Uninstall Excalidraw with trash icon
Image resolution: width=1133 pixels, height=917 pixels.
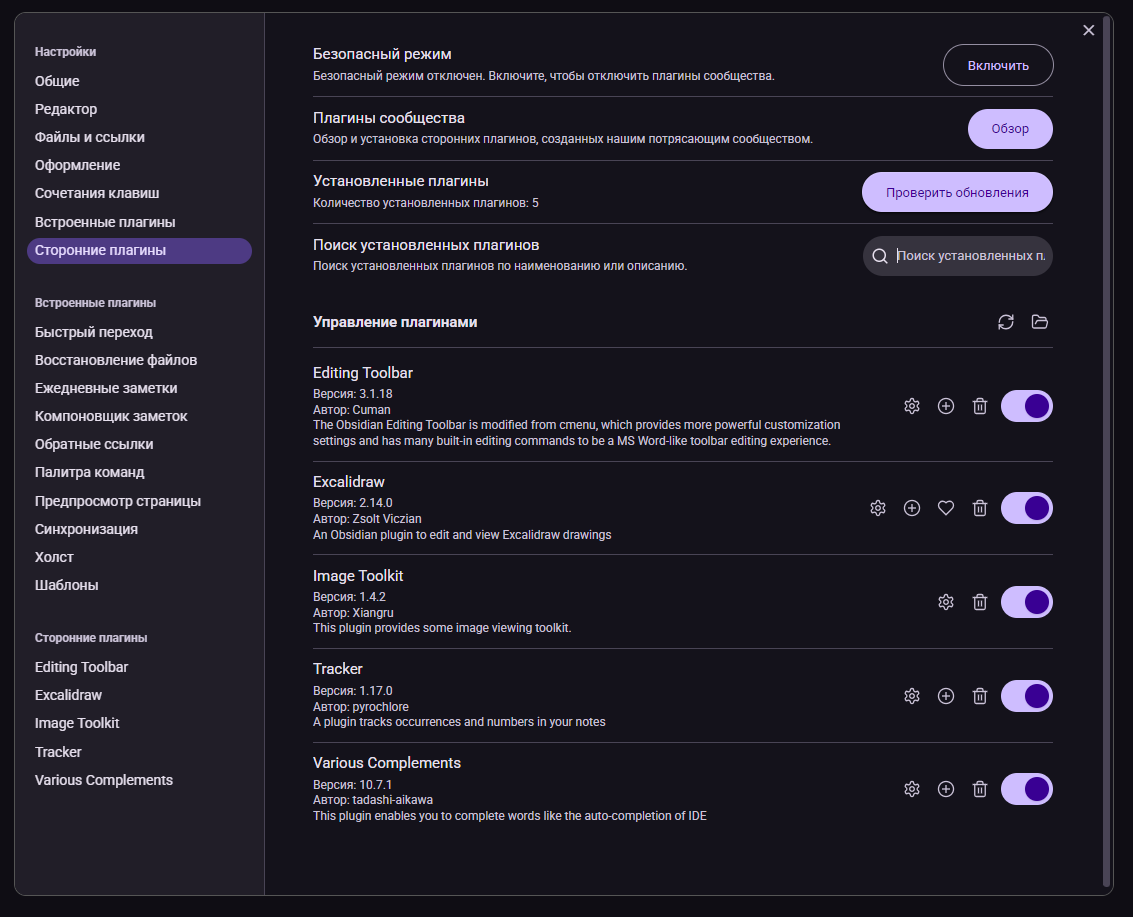[980, 508]
